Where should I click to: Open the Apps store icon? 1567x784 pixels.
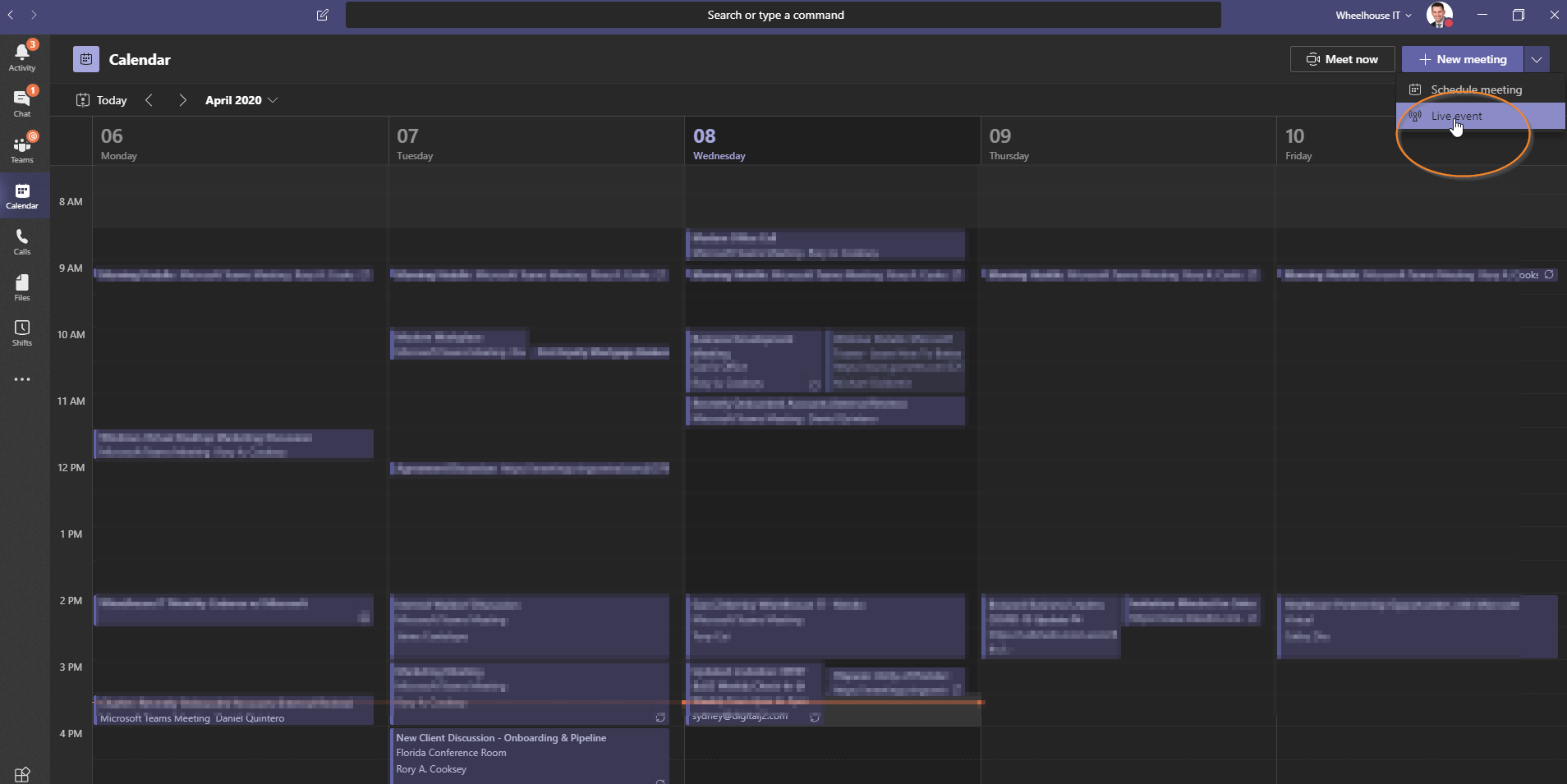pyautogui.click(x=22, y=773)
